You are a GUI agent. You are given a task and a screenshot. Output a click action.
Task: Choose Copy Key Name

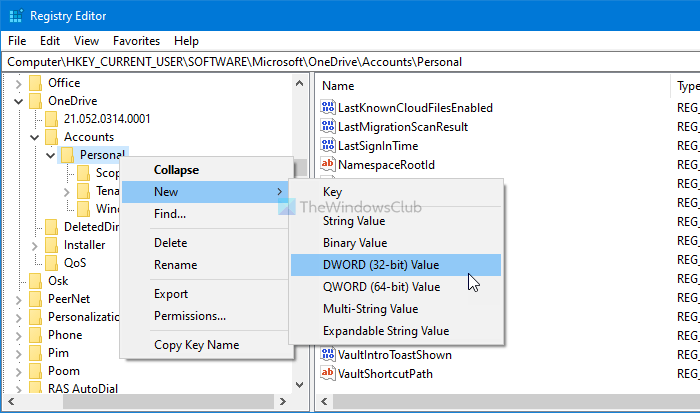click(x=207, y=345)
